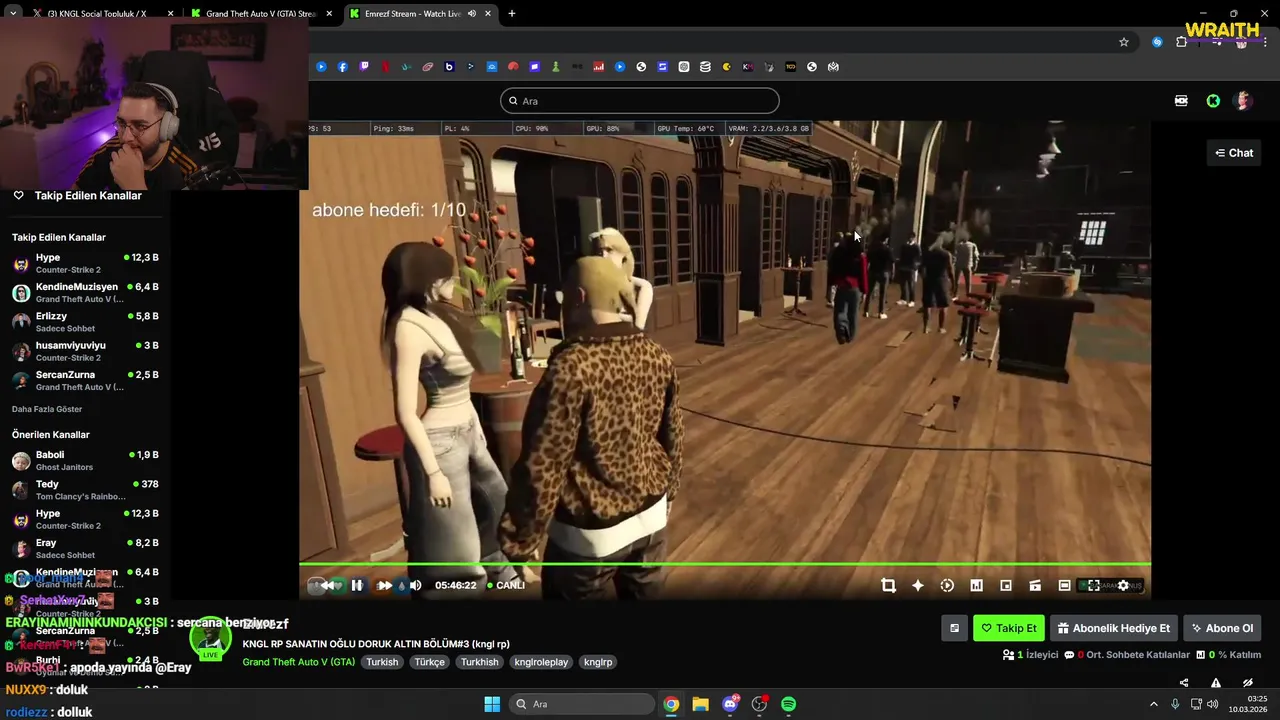
Task: Open the user profile avatar menu
Action: (1244, 101)
